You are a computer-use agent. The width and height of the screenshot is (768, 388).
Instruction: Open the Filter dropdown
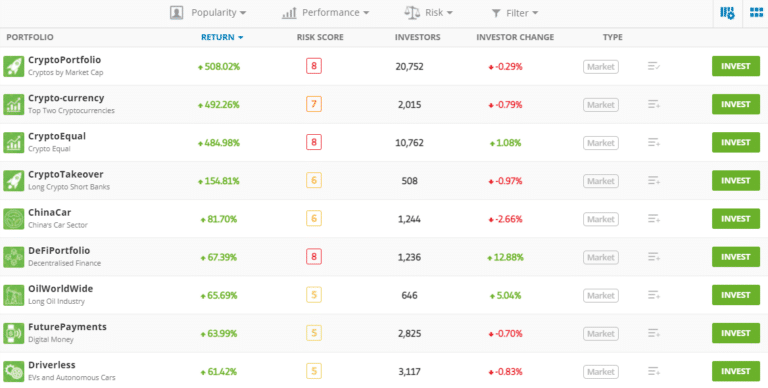pos(515,13)
